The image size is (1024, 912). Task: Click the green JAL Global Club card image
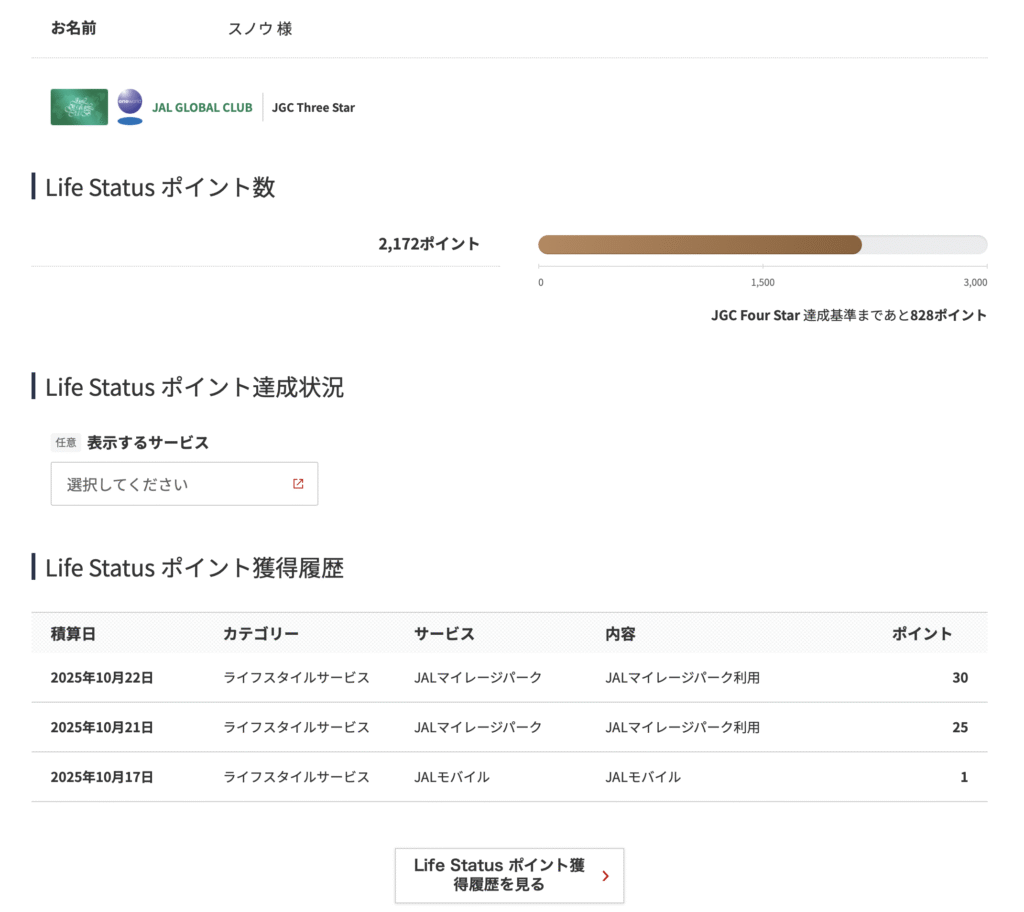click(x=79, y=107)
